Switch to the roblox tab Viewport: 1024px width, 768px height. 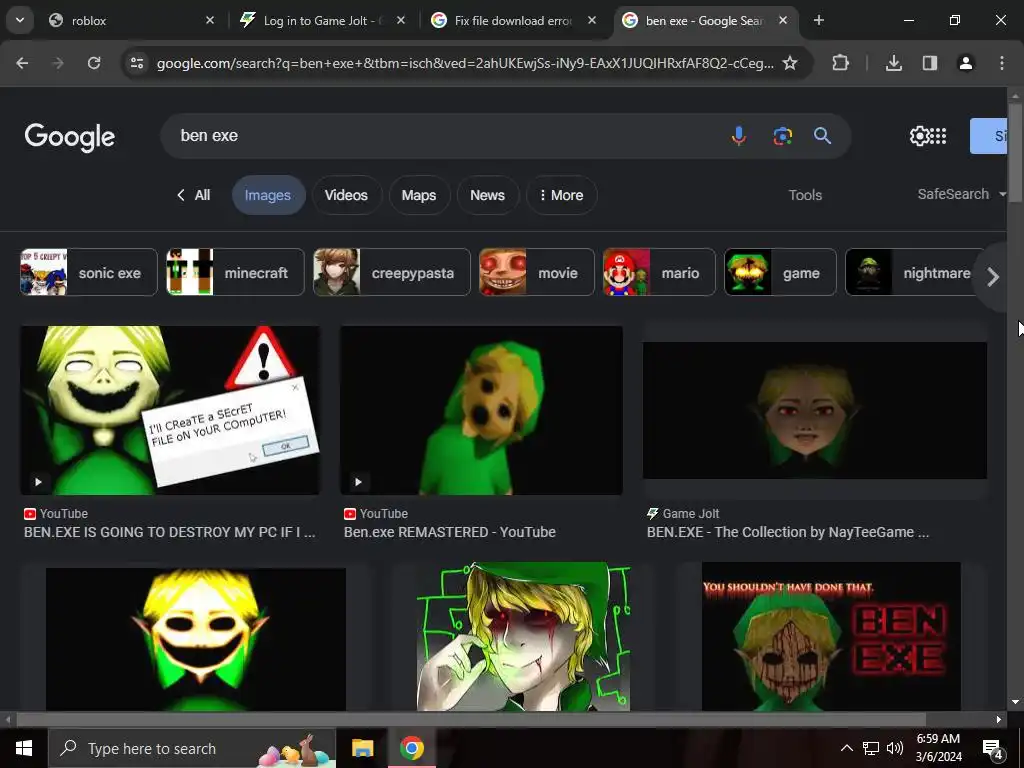122,20
